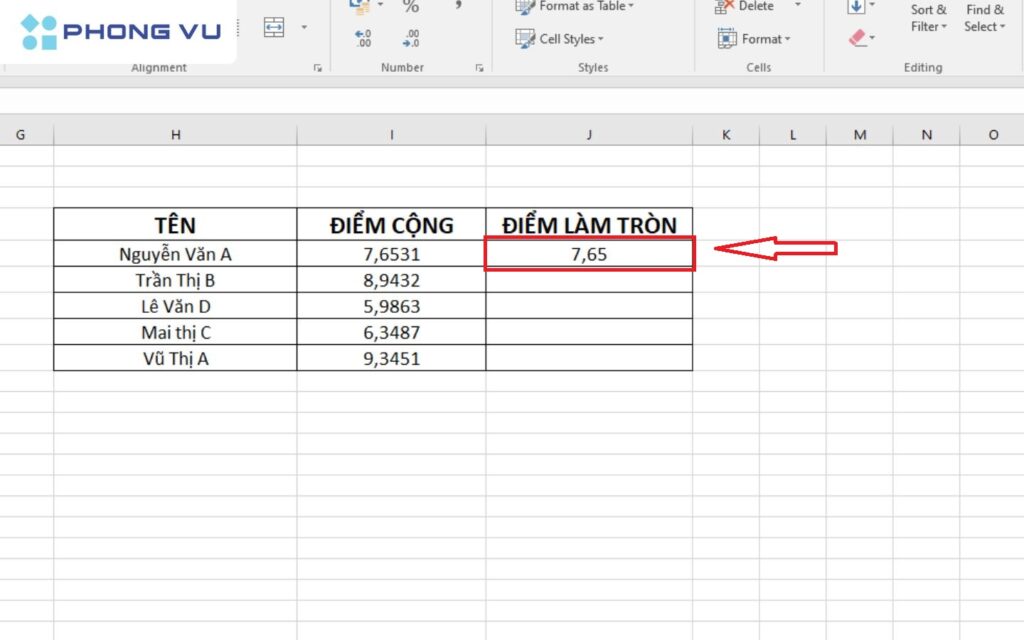The image size is (1024, 640).
Task: Select column K via its header
Action: 726,133
